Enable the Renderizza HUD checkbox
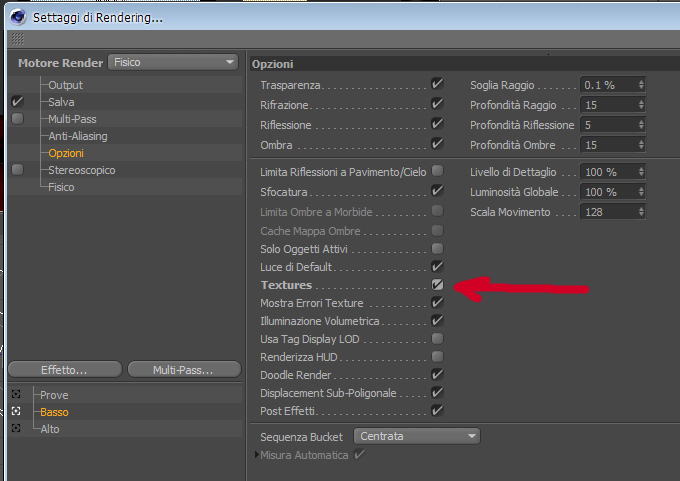Screen dimensions: 680x481 point(437,357)
